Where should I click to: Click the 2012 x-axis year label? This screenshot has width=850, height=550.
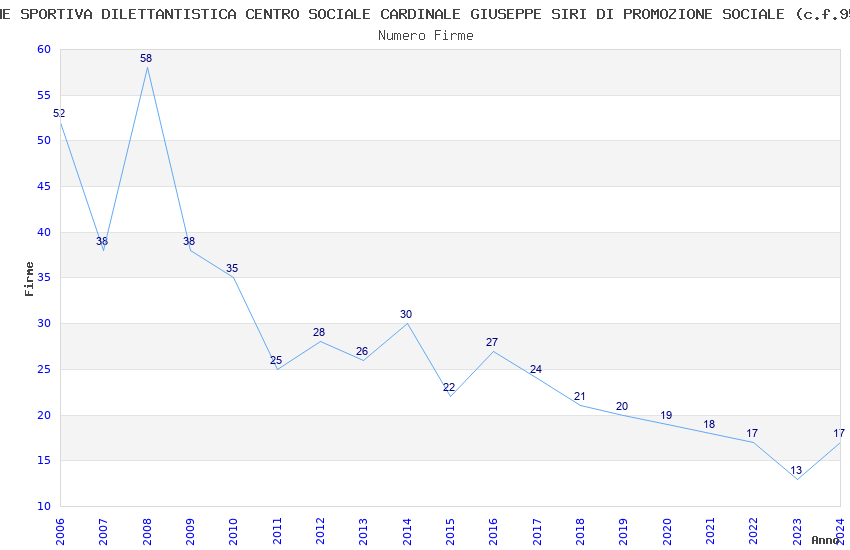(320, 531)
